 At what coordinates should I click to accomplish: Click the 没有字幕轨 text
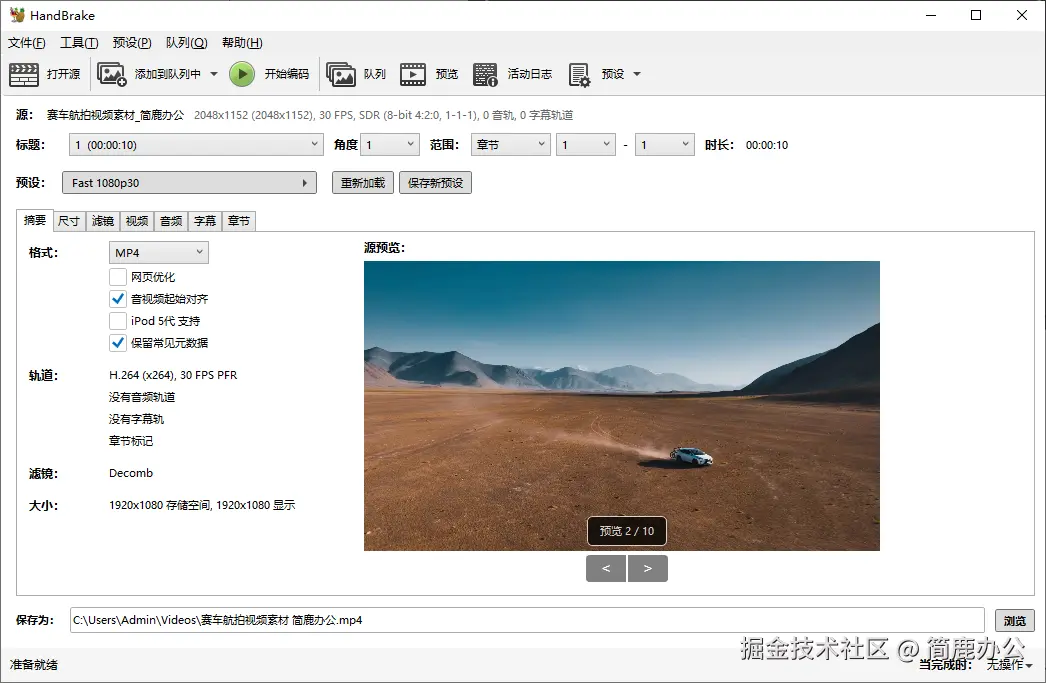pos(136,419)
